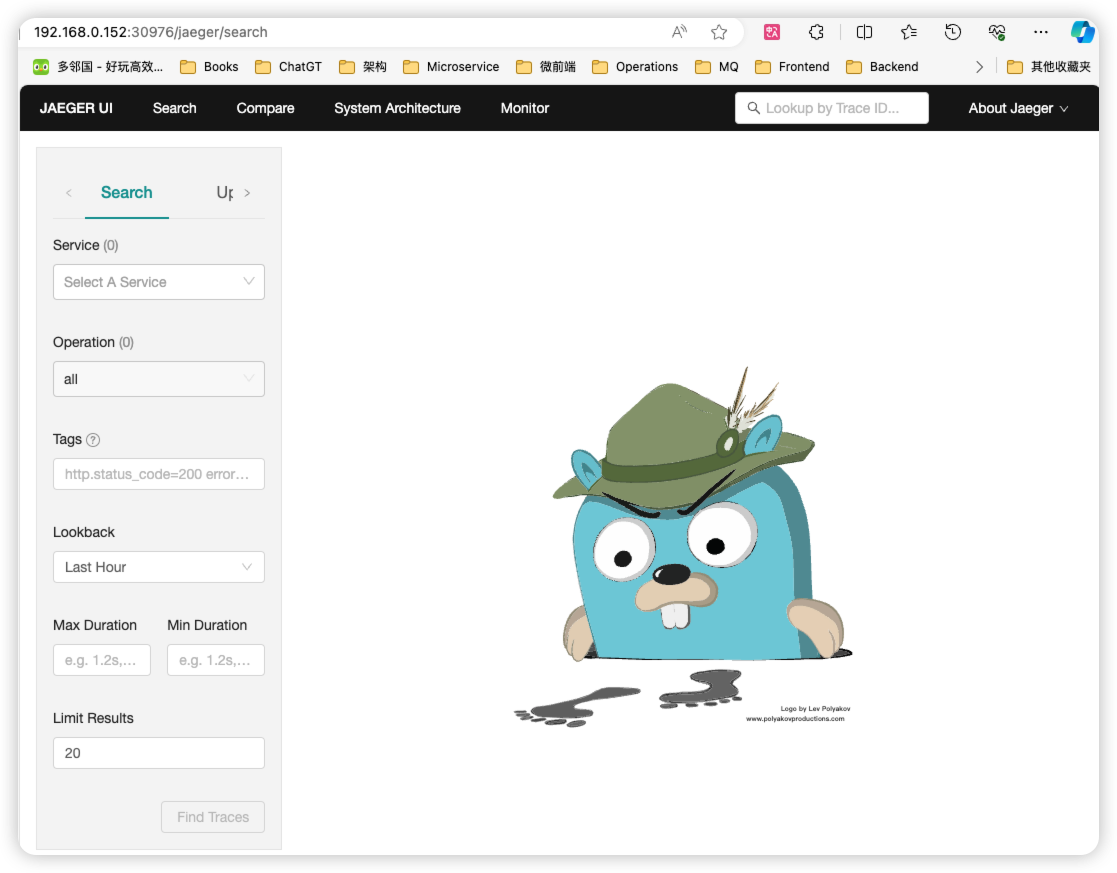Click the tab scroll right arrow

pyautogui.click(x=247, y=192)
